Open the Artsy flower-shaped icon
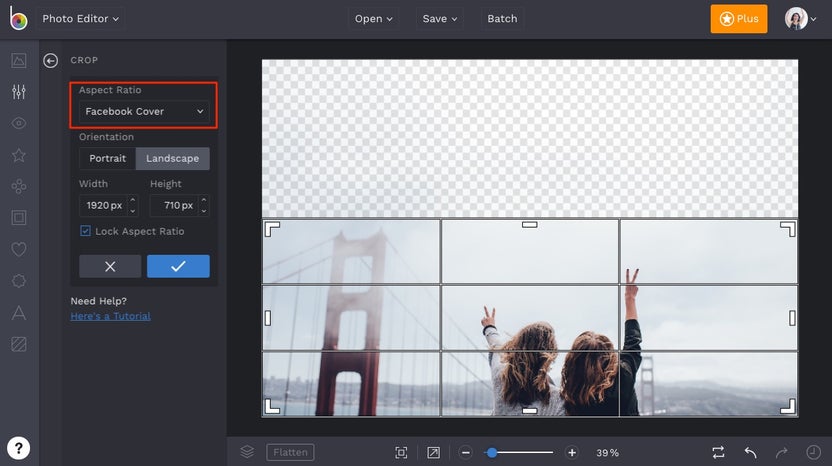This screenshot has height=466, width=832. click(19, 186)
